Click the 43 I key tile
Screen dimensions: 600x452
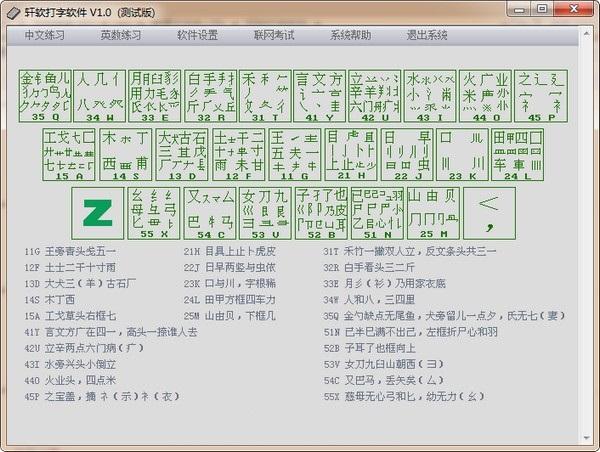430,96
